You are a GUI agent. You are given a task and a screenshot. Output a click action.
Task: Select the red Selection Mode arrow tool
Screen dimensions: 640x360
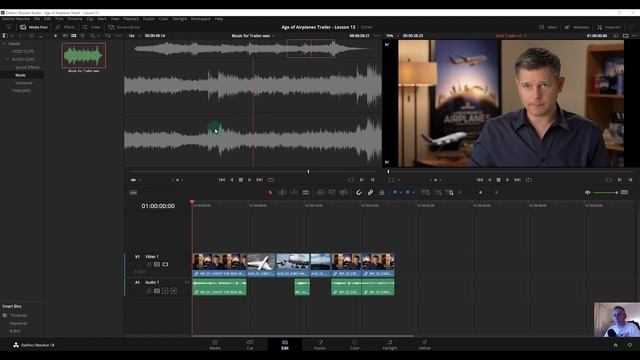(x=270, y=192)
